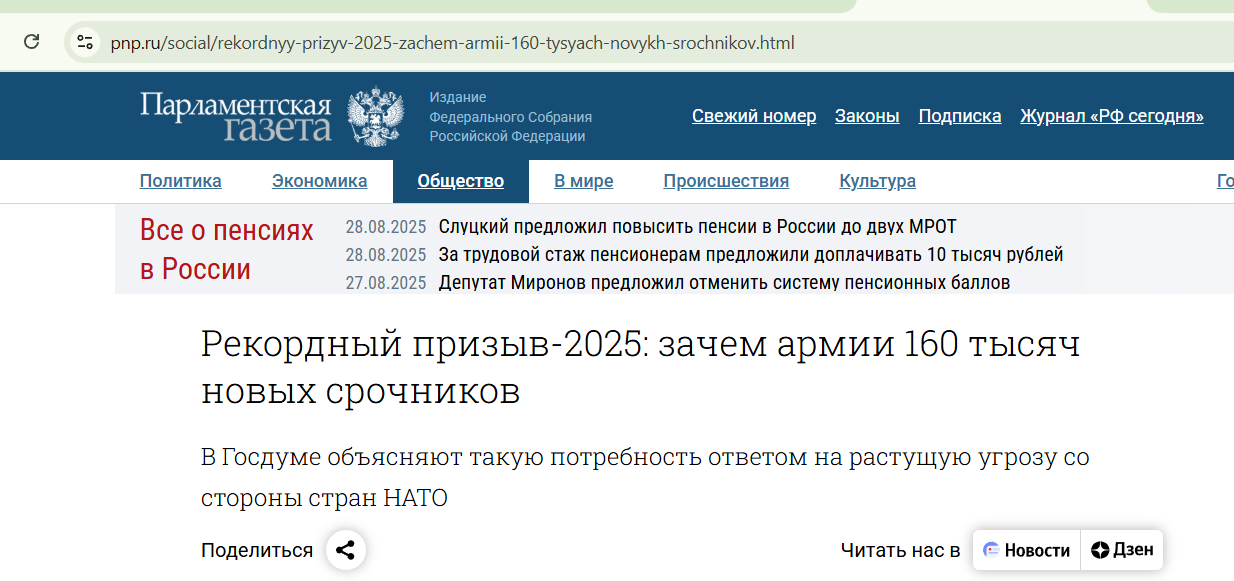Open site information icon in address bar
This screenshot has width=1234, height=581.
coord(86,42)
